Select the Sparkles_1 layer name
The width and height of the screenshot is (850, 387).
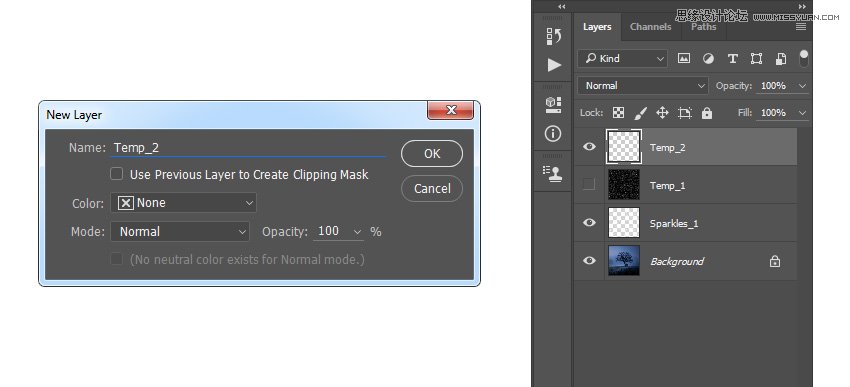click(674, 223)
